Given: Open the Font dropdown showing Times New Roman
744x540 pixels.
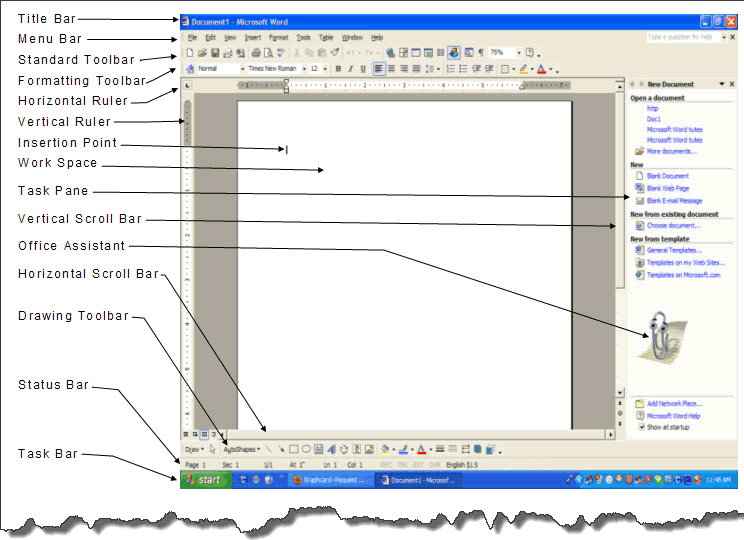Looking at the screenshot, I should click(304, 69).
